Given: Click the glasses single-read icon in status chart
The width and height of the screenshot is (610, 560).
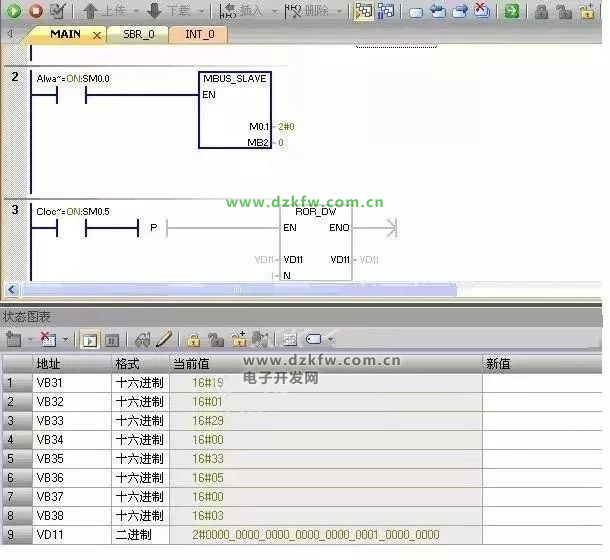Looking at the screenshot, I should (143, 340).
